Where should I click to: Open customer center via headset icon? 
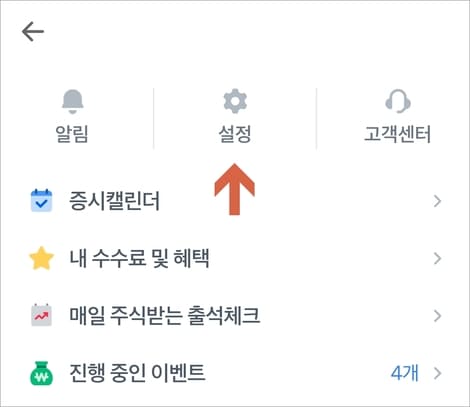[398, 101]
